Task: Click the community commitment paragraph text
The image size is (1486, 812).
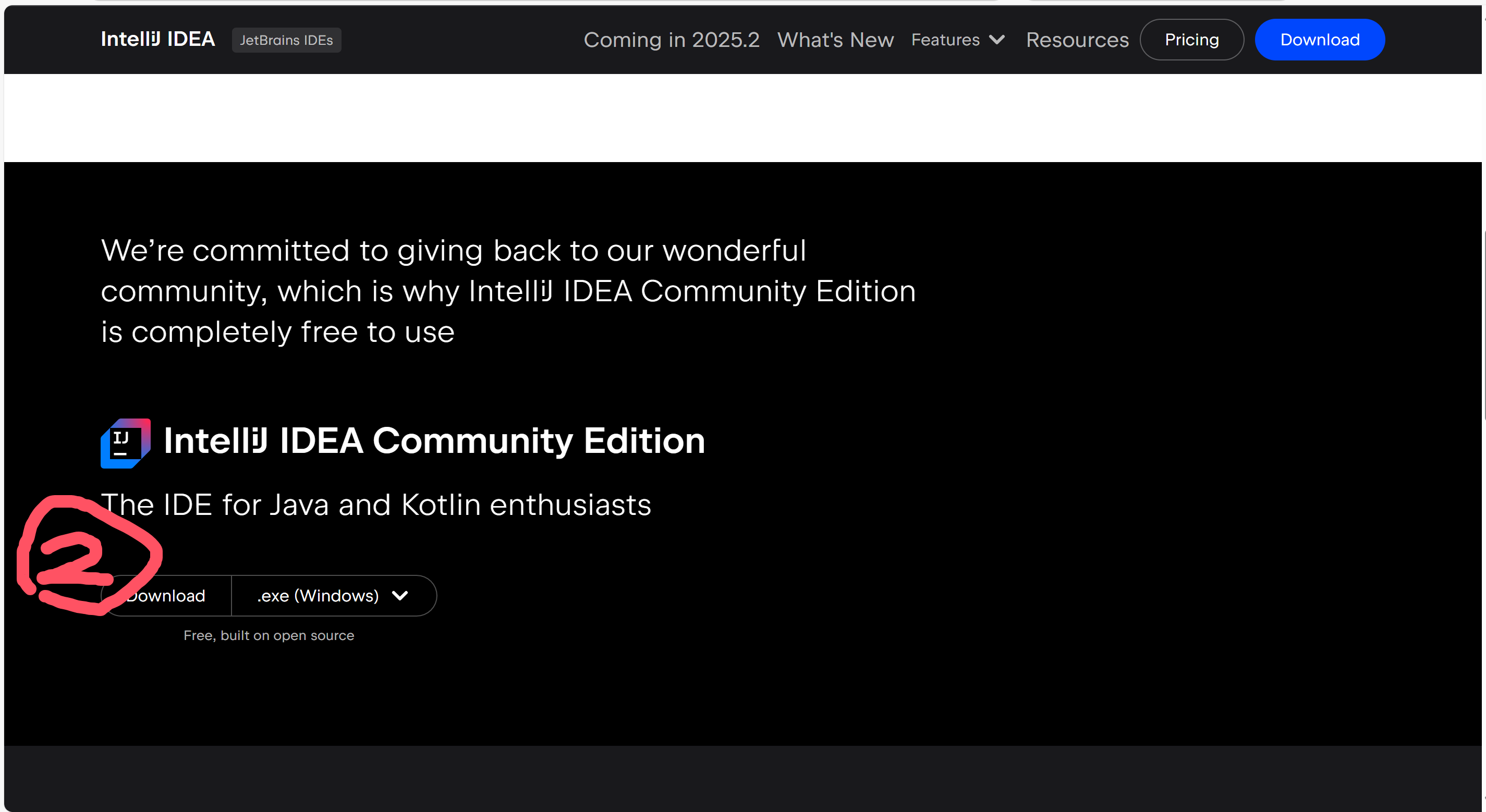Action: pyautogui.click(x=508, y=291)
